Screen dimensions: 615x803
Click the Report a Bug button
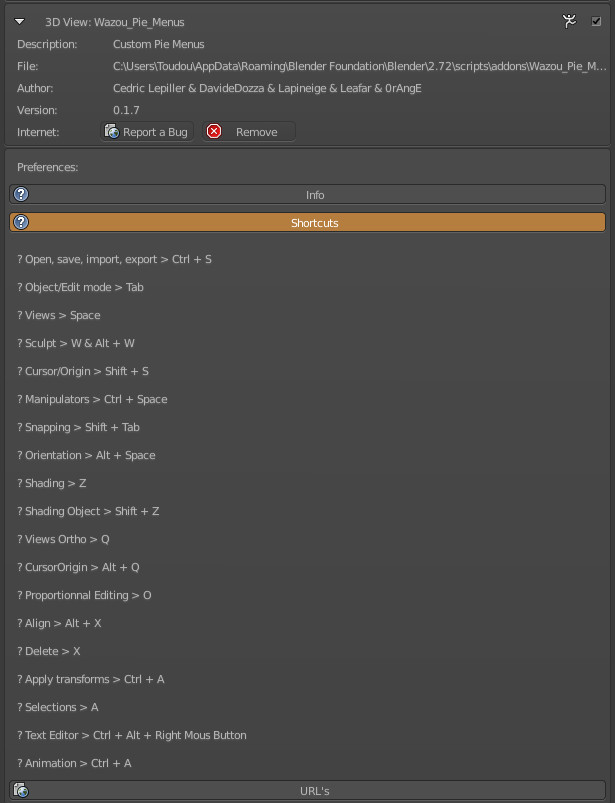(x=147, y=132)
